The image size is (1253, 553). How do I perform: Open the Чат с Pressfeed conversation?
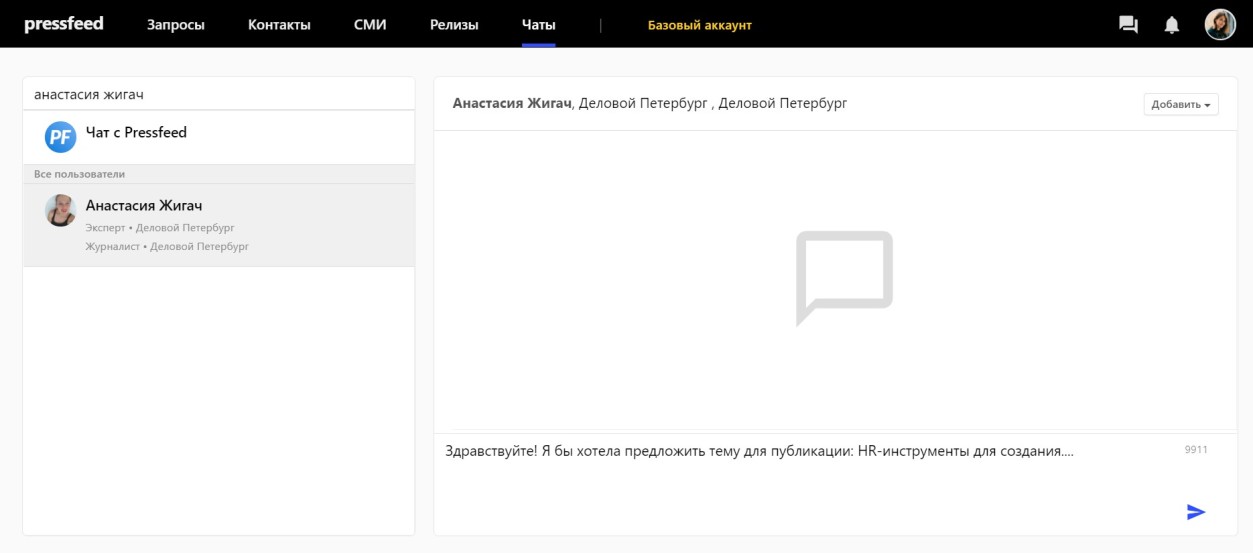(136, 132)
